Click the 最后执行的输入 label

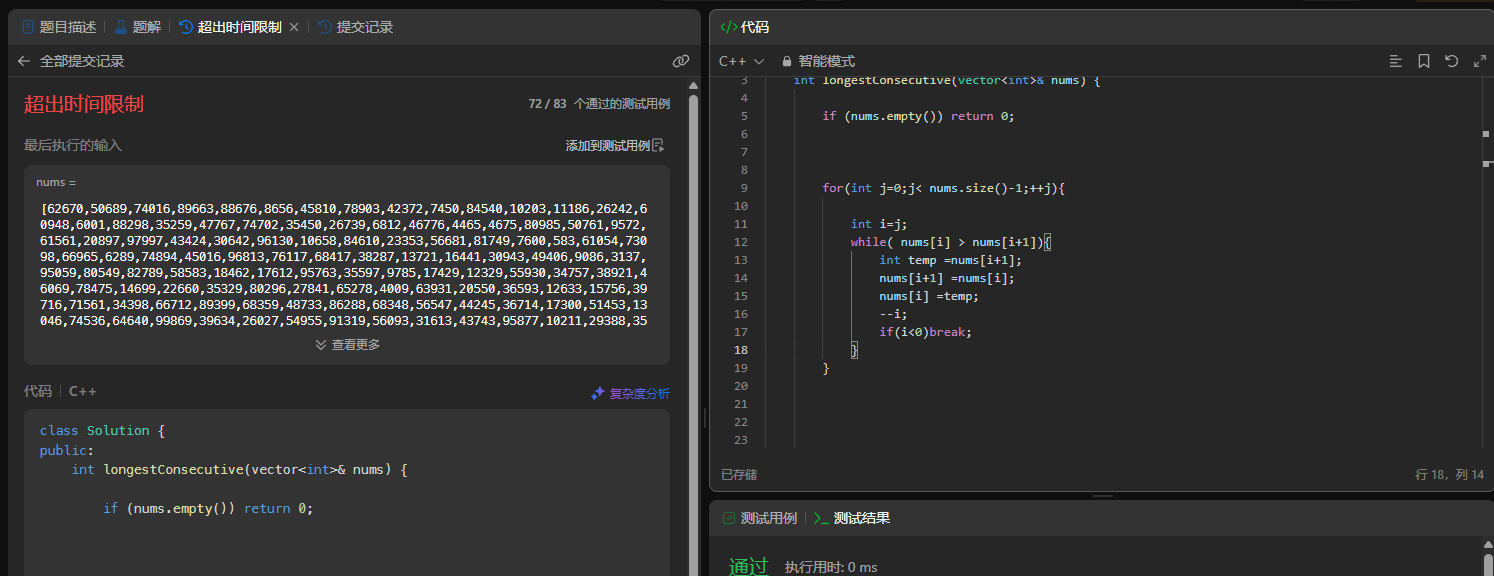click(x=73, y=145)
